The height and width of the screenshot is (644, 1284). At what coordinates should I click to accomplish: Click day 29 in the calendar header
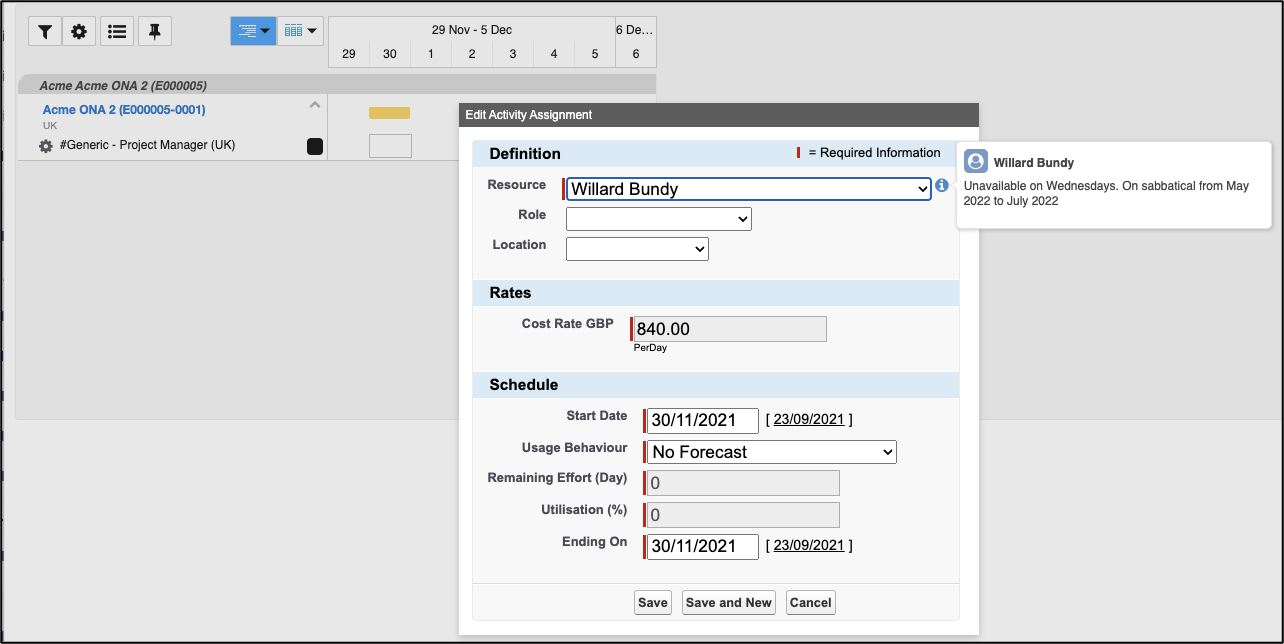pos(349,54)
